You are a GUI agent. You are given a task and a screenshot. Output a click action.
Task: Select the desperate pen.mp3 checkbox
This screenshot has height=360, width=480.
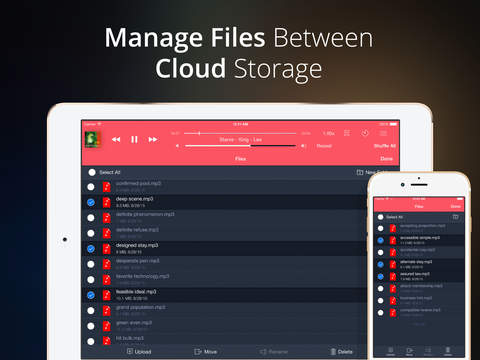click(x=91, y=264)
